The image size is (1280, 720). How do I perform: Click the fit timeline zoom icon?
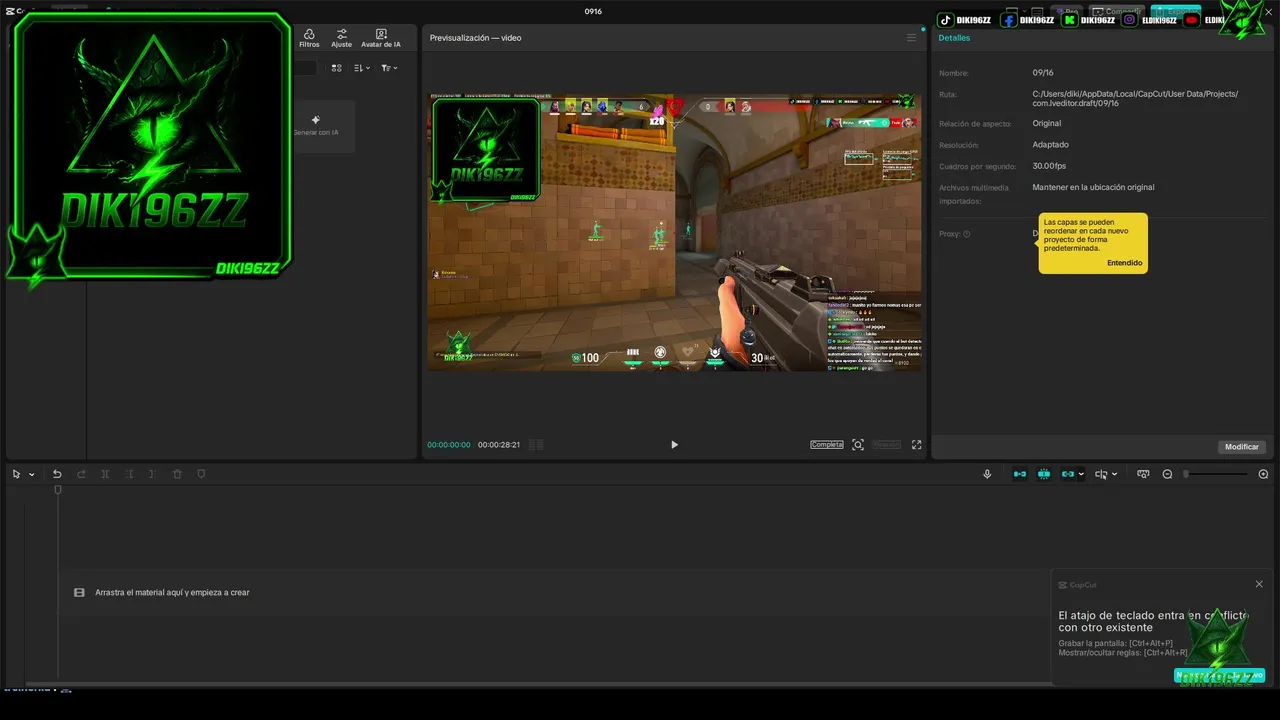tap(1143, 474)
